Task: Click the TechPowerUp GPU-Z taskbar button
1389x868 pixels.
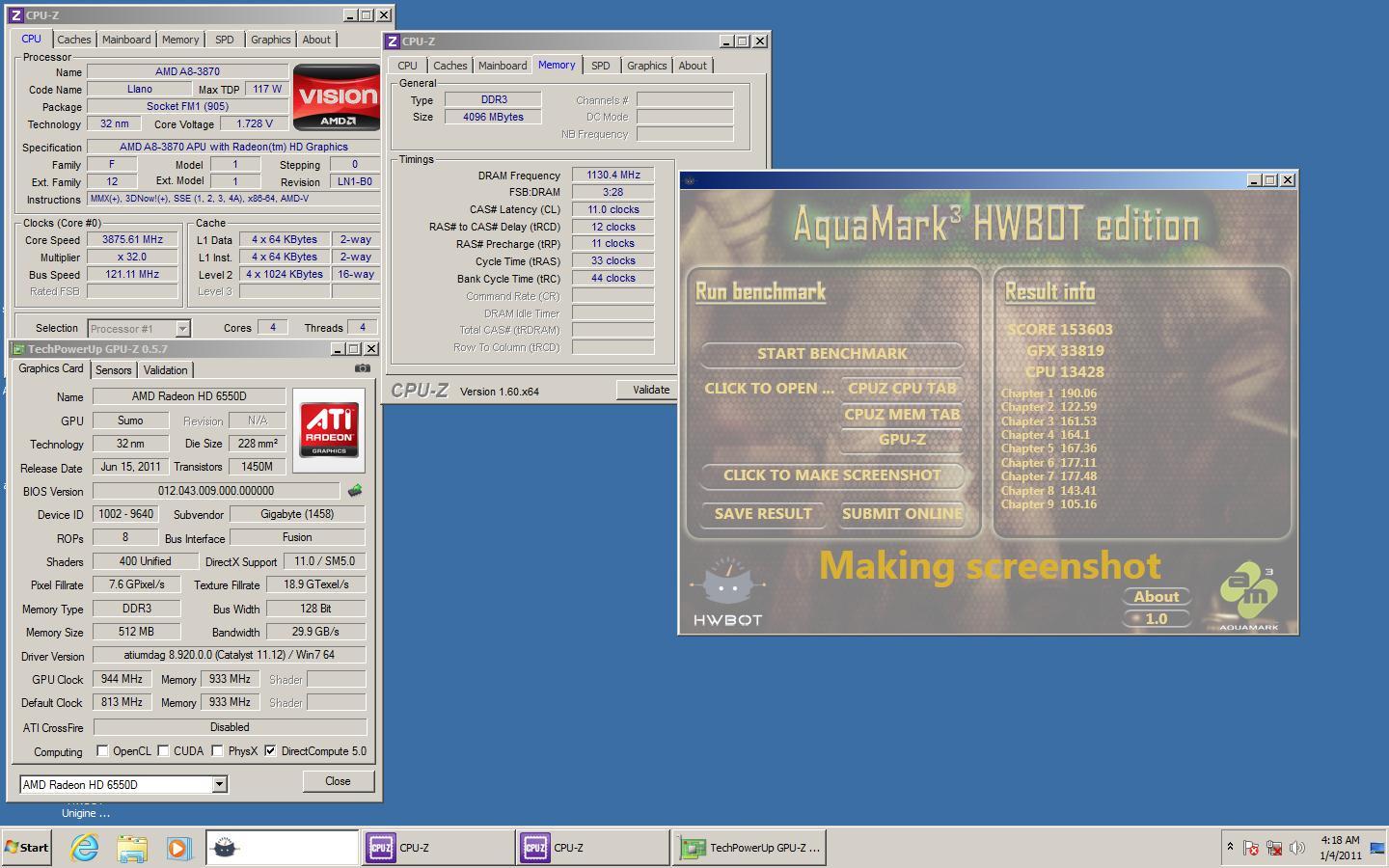Action: pyautogui.click(x=749, y=848)
